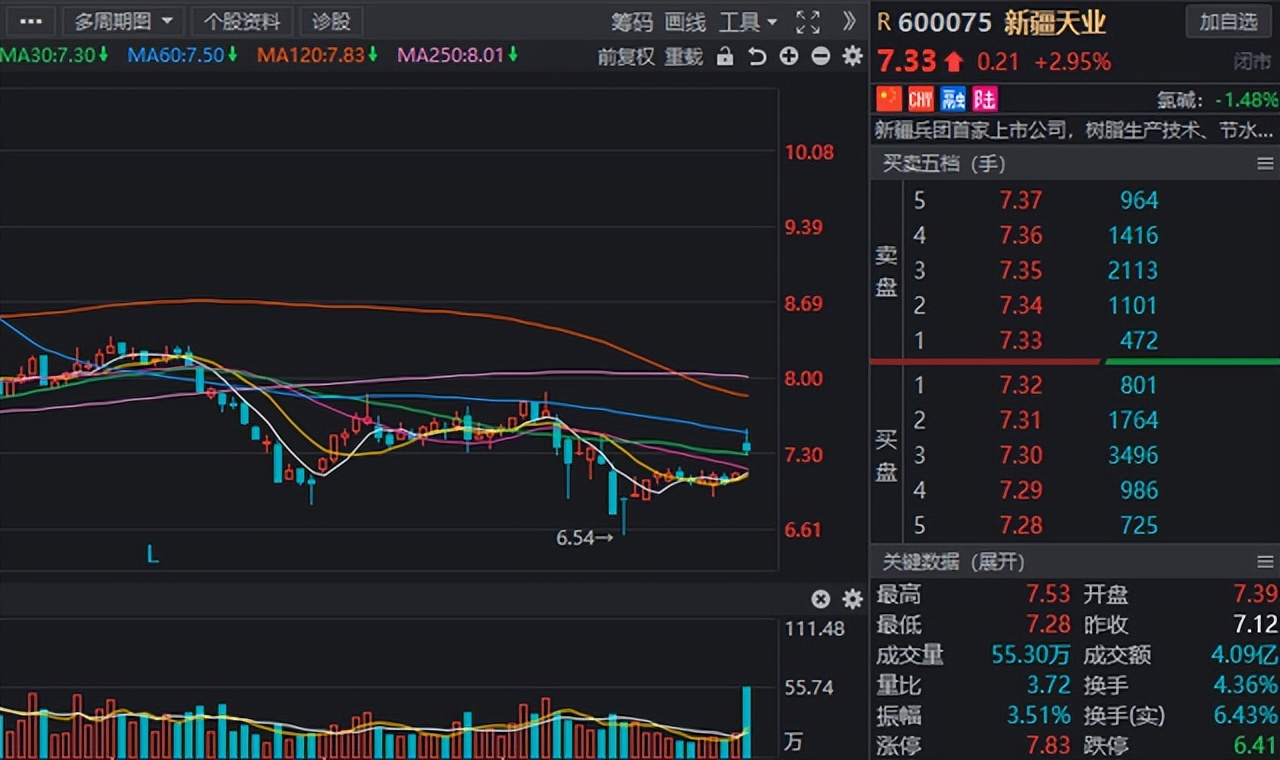This screenshot has height=760, width=1280.
Task: Open chart settings gear beside zoom icons
Action: pyautogui.click(x=852, y=57)
